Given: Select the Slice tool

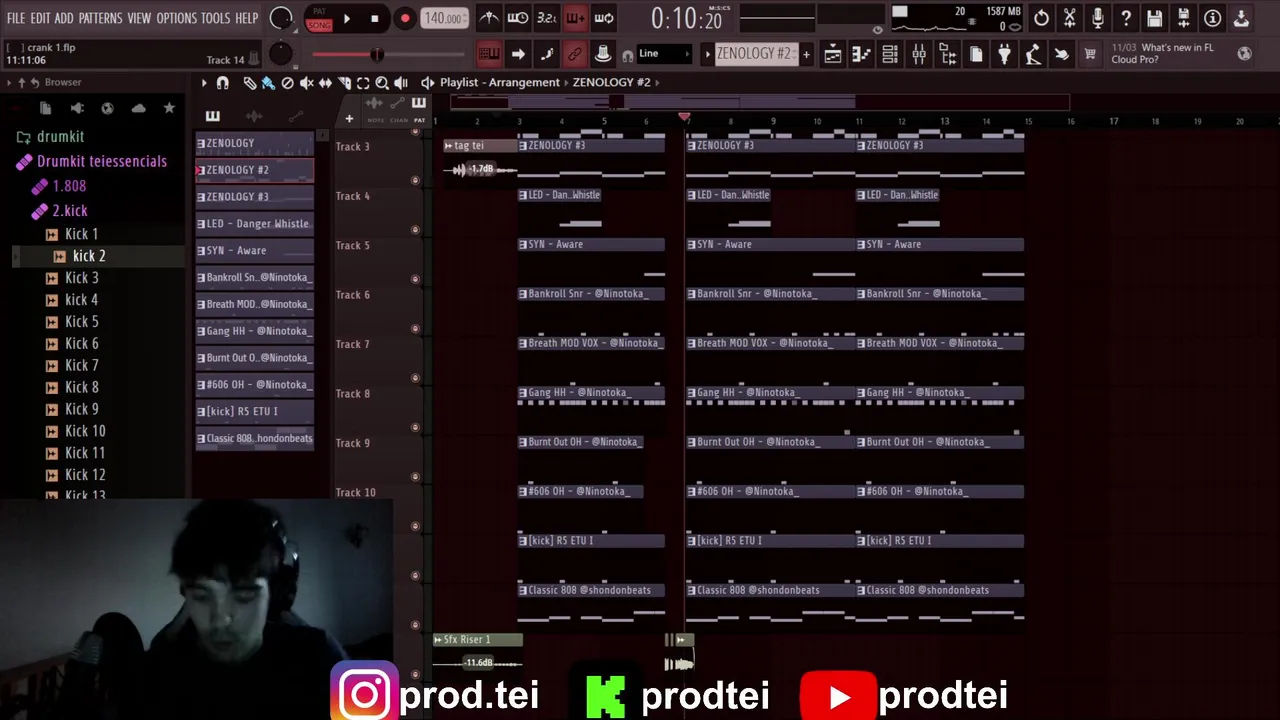Looking at the screenshot, I should [345, 83].
